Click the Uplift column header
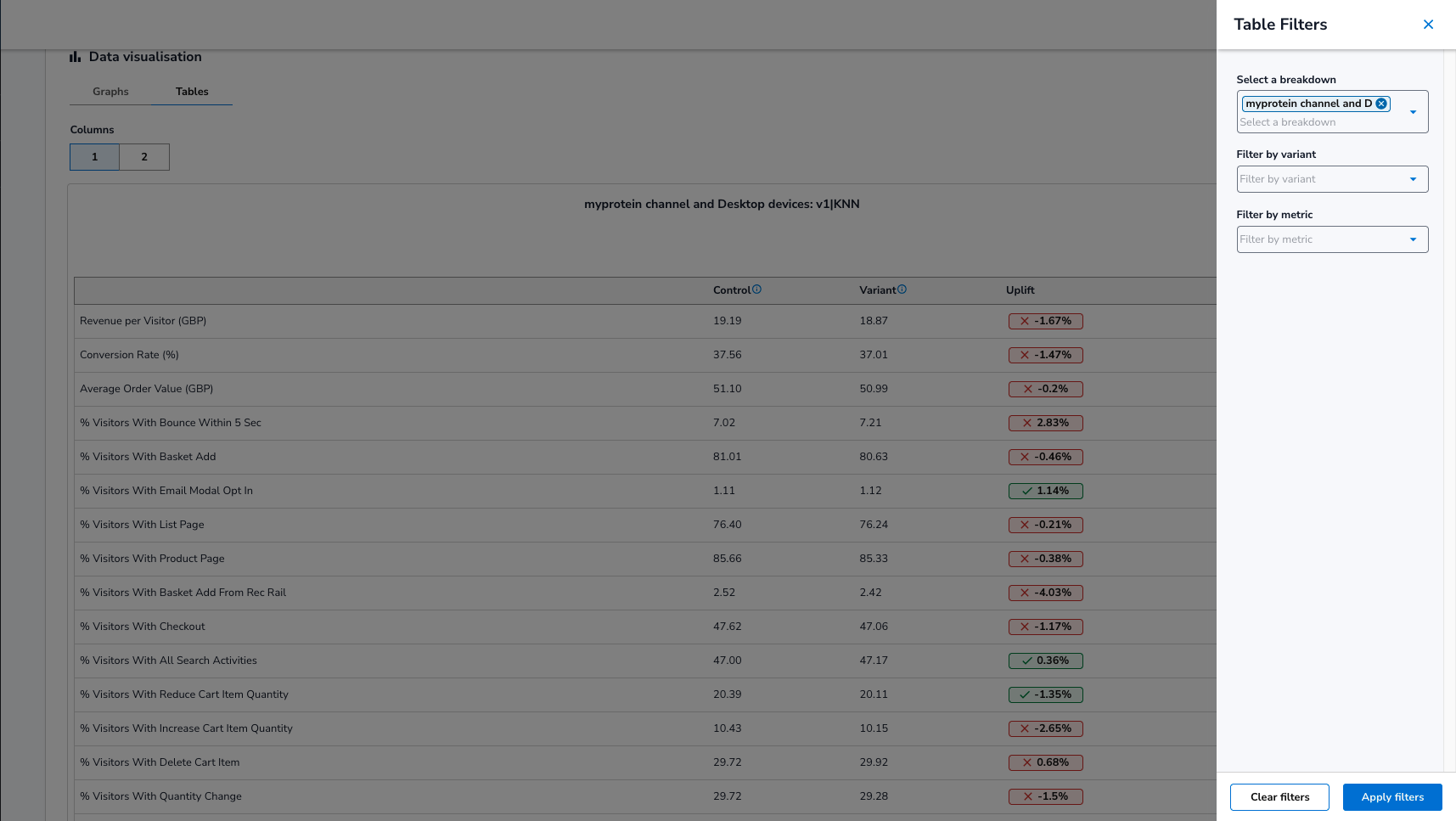 click(1020, 290)
